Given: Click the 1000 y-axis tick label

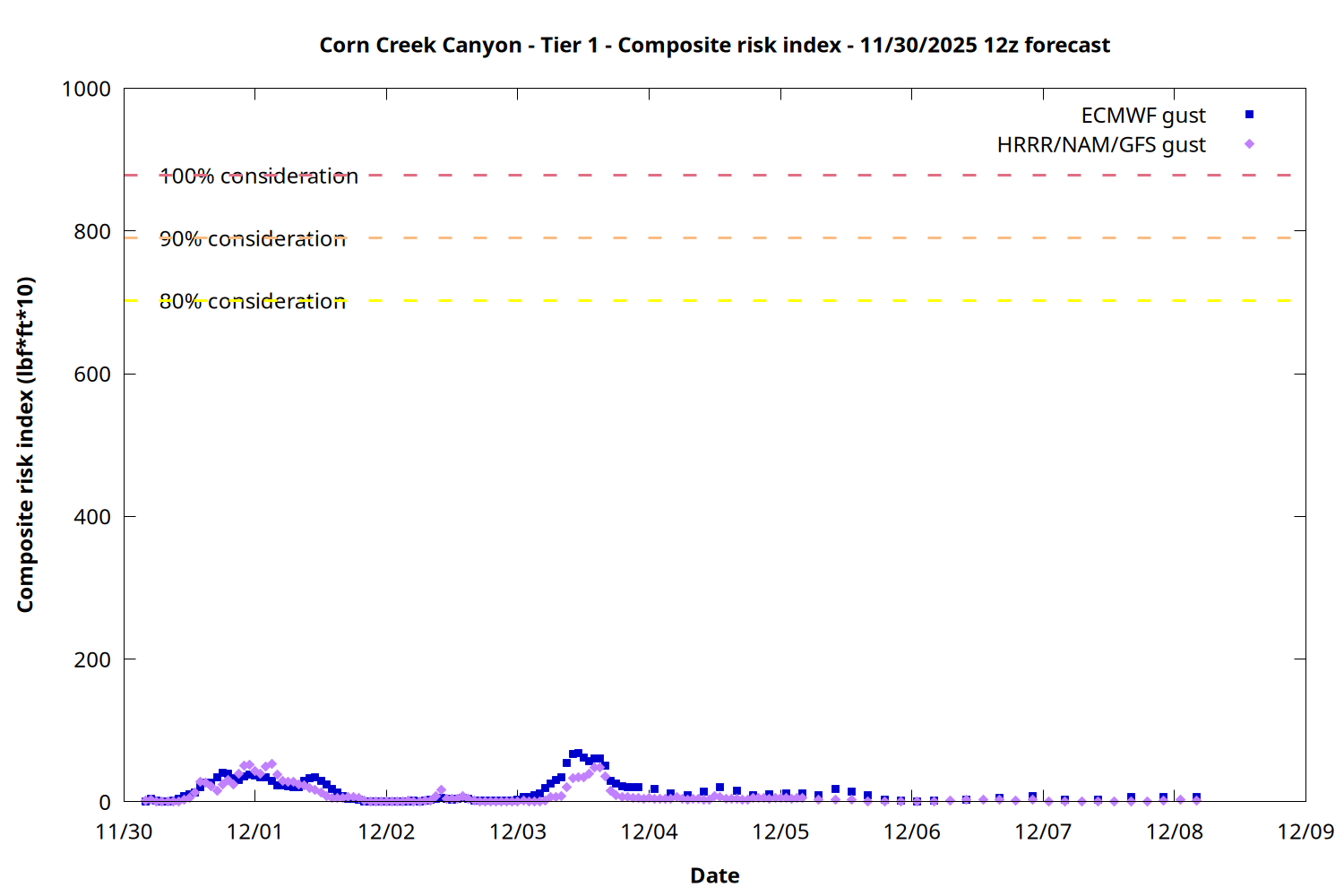Looking at the screenshot, I should tap(86, 89).
